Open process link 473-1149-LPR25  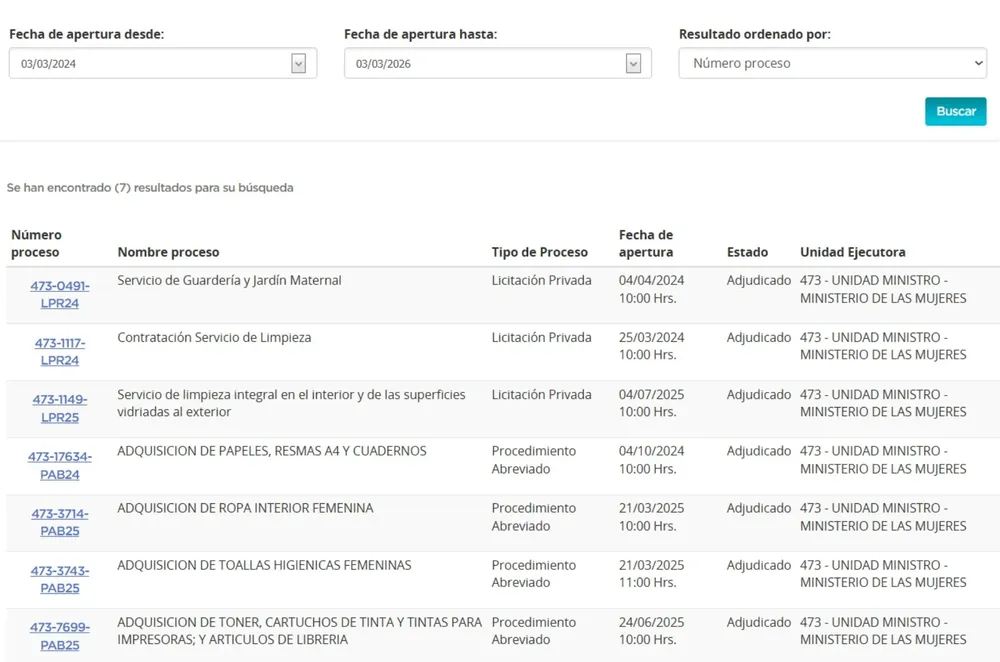pos(60,409)
